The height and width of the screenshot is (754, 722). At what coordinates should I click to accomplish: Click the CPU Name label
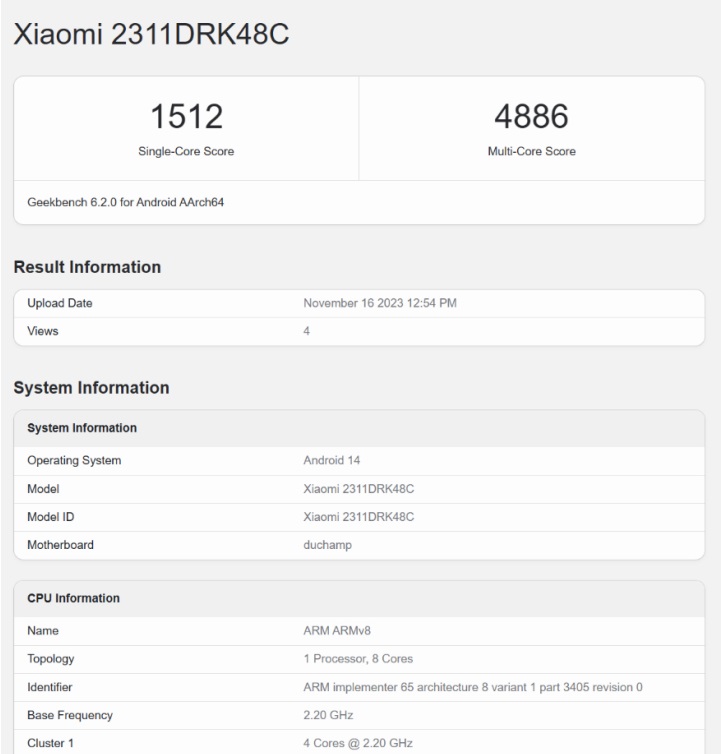click(x=43, y=631)
